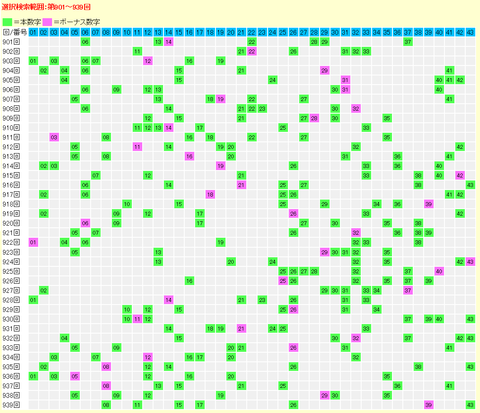Select the 回/番号 header corner cell
The height and width of the screenshot is (413, 480).
click(14, 32)
